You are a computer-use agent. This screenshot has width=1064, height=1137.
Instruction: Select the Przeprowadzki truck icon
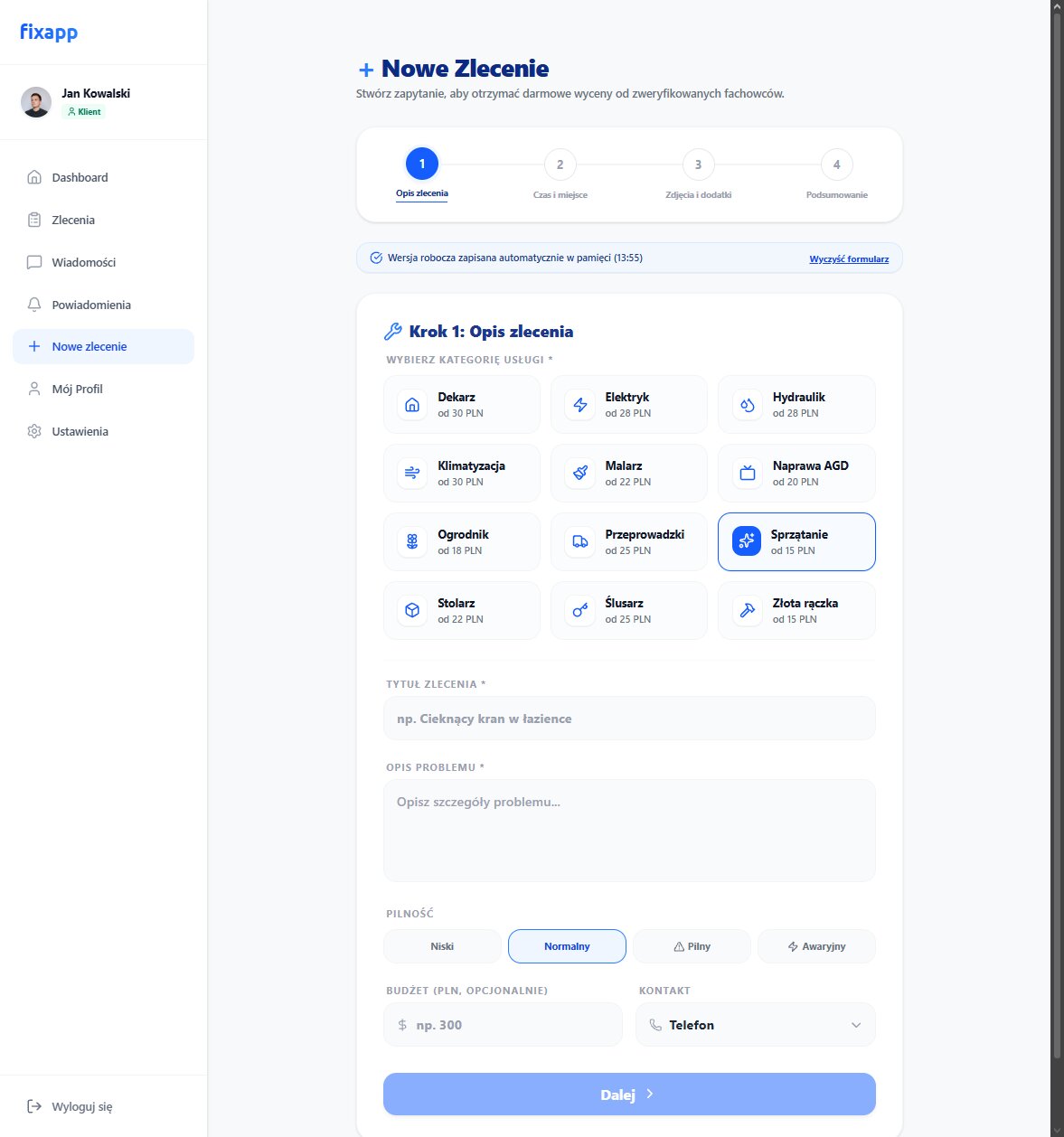580,541
